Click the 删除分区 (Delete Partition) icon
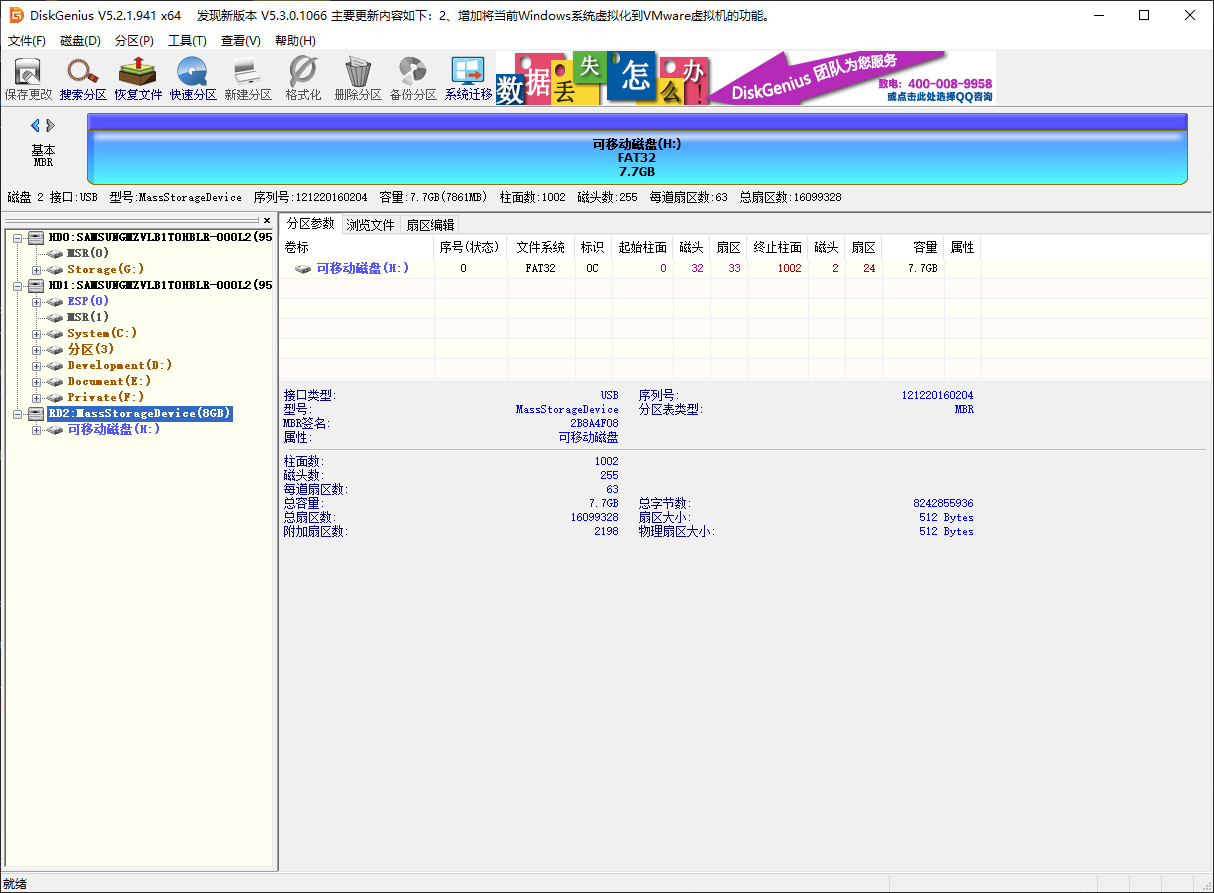 358,78
